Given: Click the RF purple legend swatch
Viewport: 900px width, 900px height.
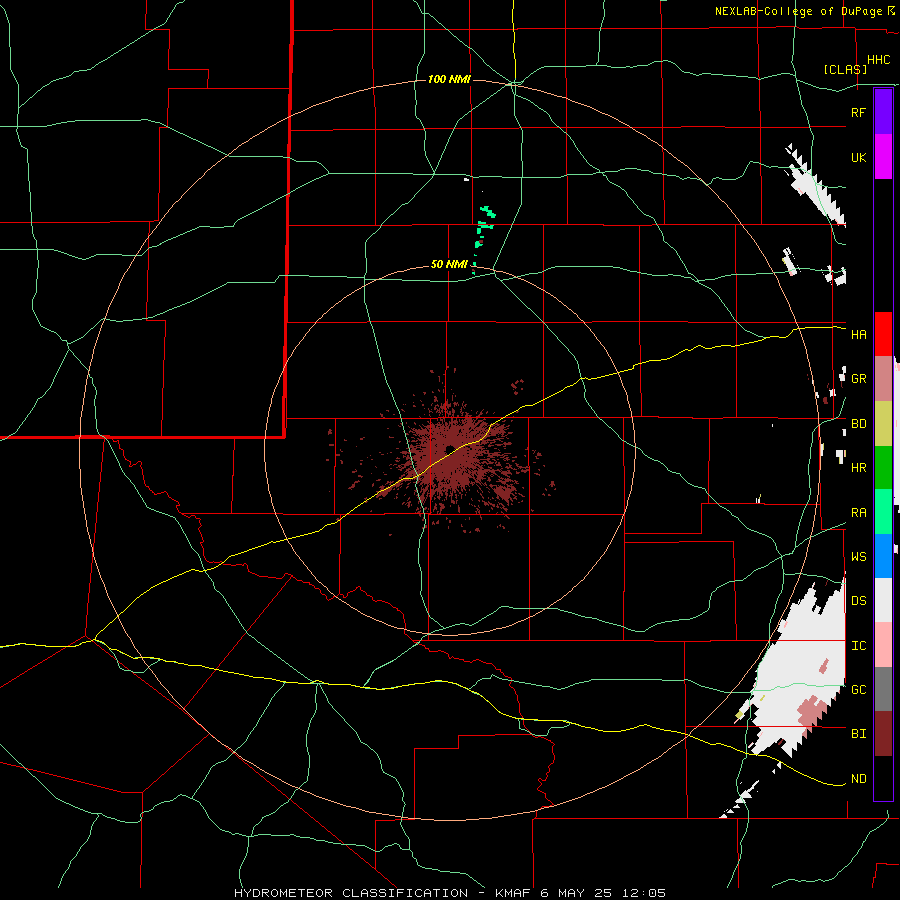Looking at the screenshot, I should (883, 112).
